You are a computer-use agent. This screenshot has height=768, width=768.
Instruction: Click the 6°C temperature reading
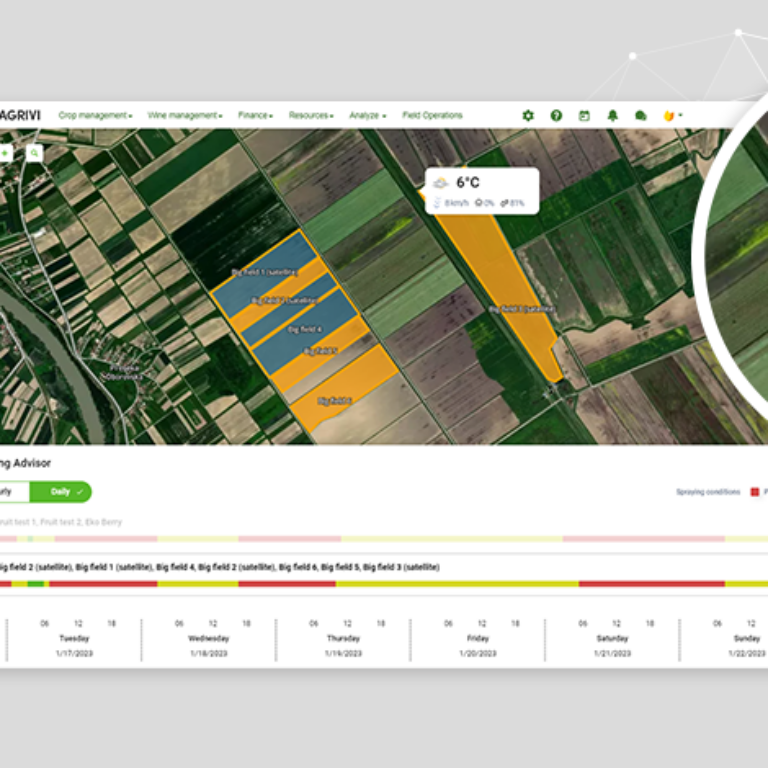pos(468,183)
